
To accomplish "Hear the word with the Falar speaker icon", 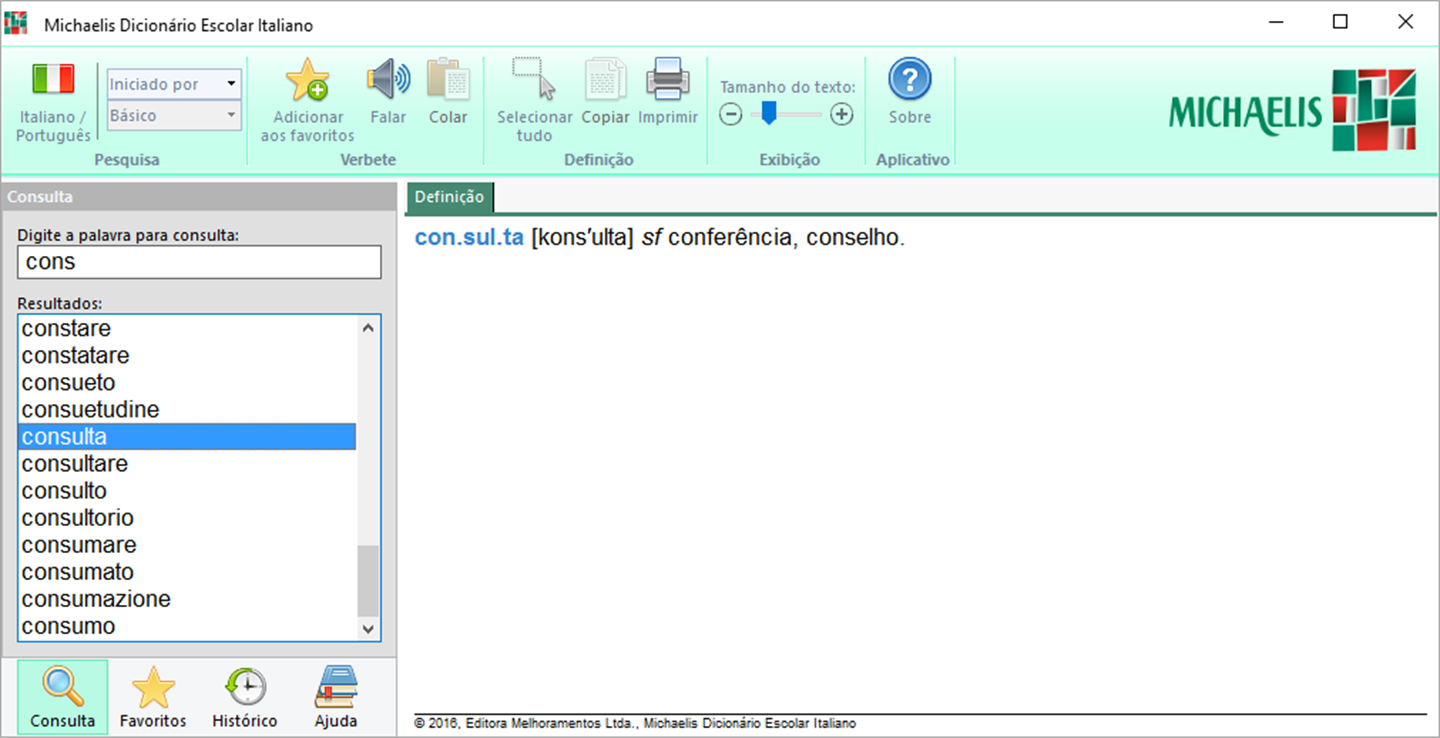I will (x=388, y=92).
